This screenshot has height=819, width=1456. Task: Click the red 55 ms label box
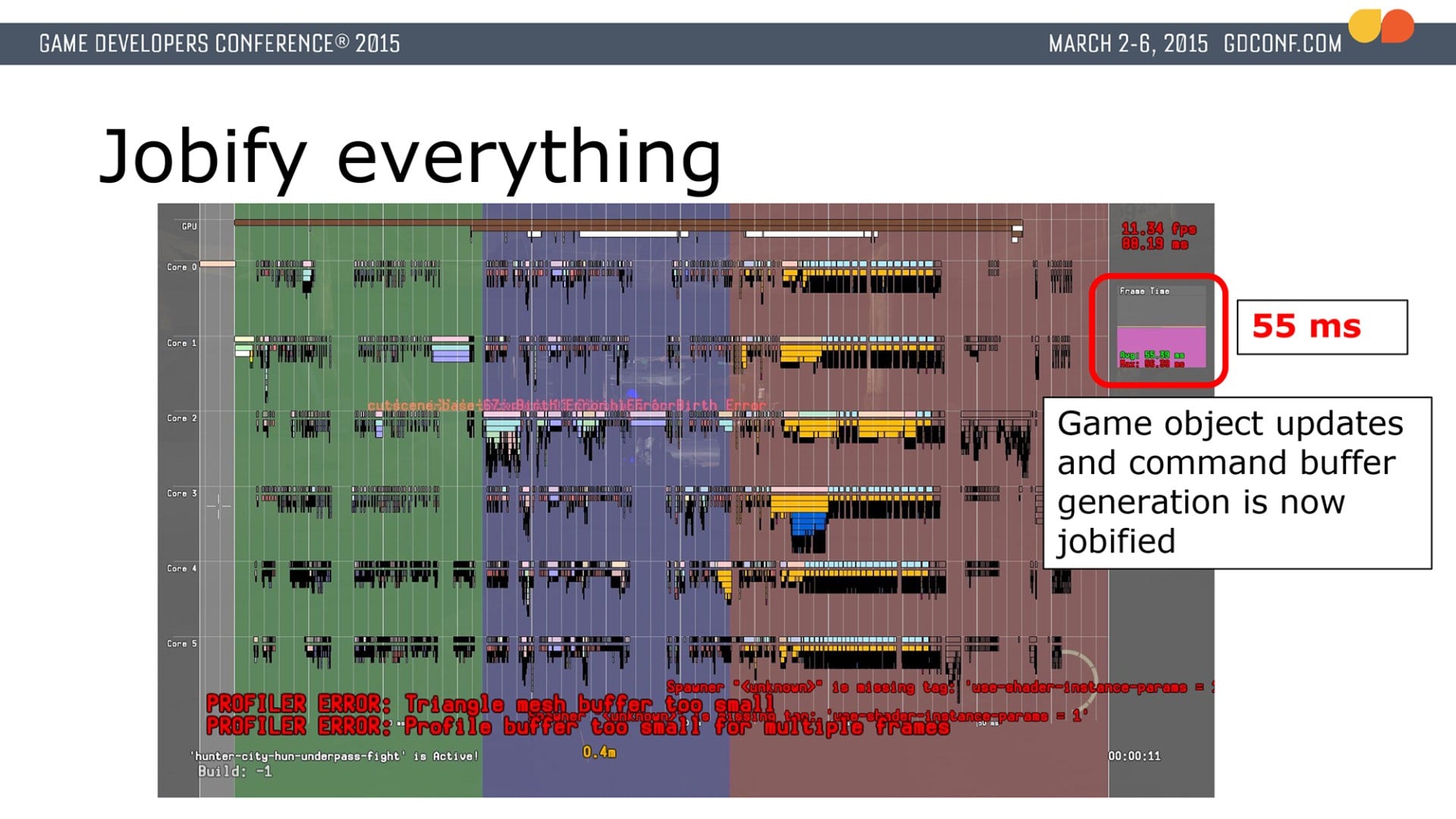pyautogui.click(x=1321, y=327)
